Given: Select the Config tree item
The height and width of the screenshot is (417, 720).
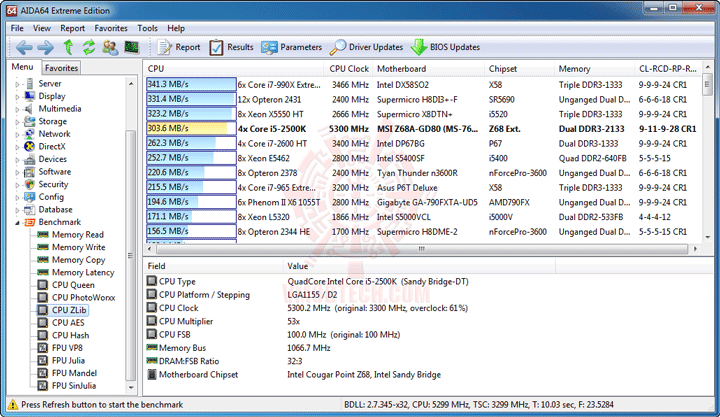Looking at the screenshot, I should point(51,197).
